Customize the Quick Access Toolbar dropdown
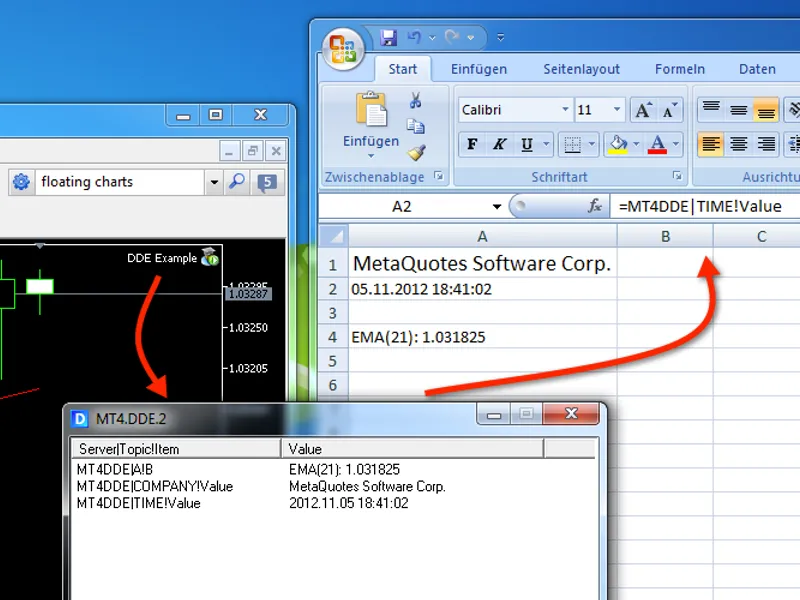The width and height of the screenshot is (800, 600). tap(501, 37)
